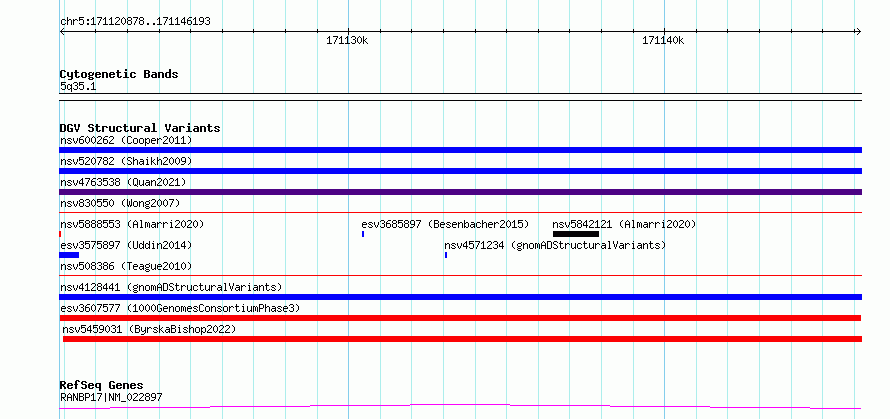Click the nsv600262 (Cooper2011) blue variant bar
Screen dimensions: 890x419
[x=460, y=150]
